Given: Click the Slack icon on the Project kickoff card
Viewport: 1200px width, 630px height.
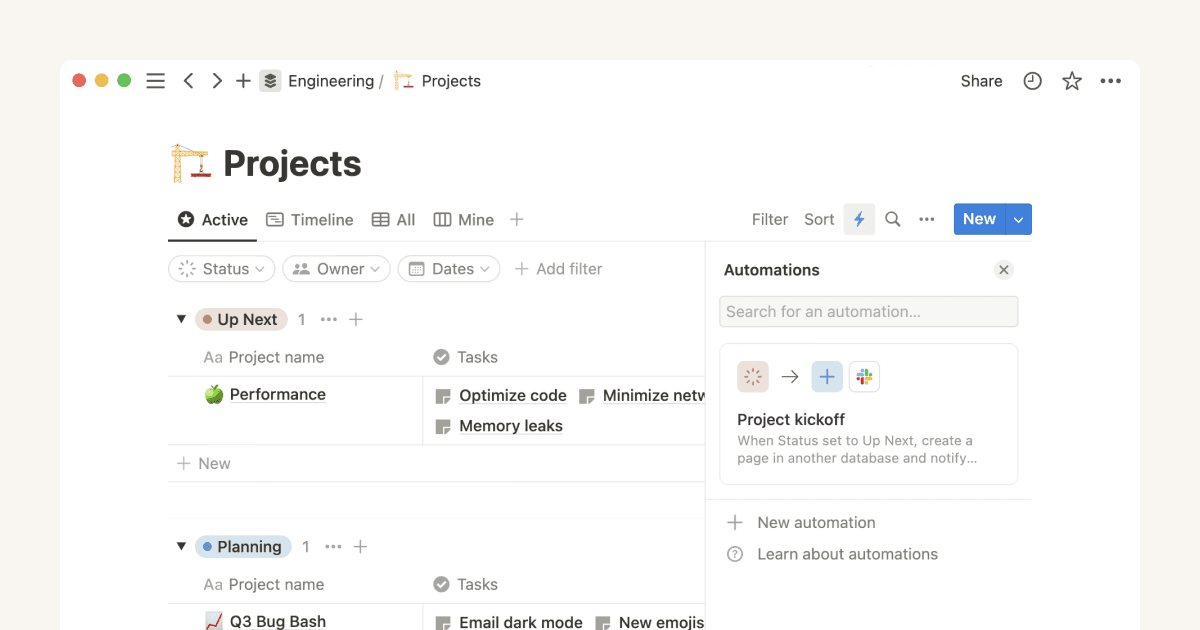Looking at the screenshot, I should (x=864, y=376).
